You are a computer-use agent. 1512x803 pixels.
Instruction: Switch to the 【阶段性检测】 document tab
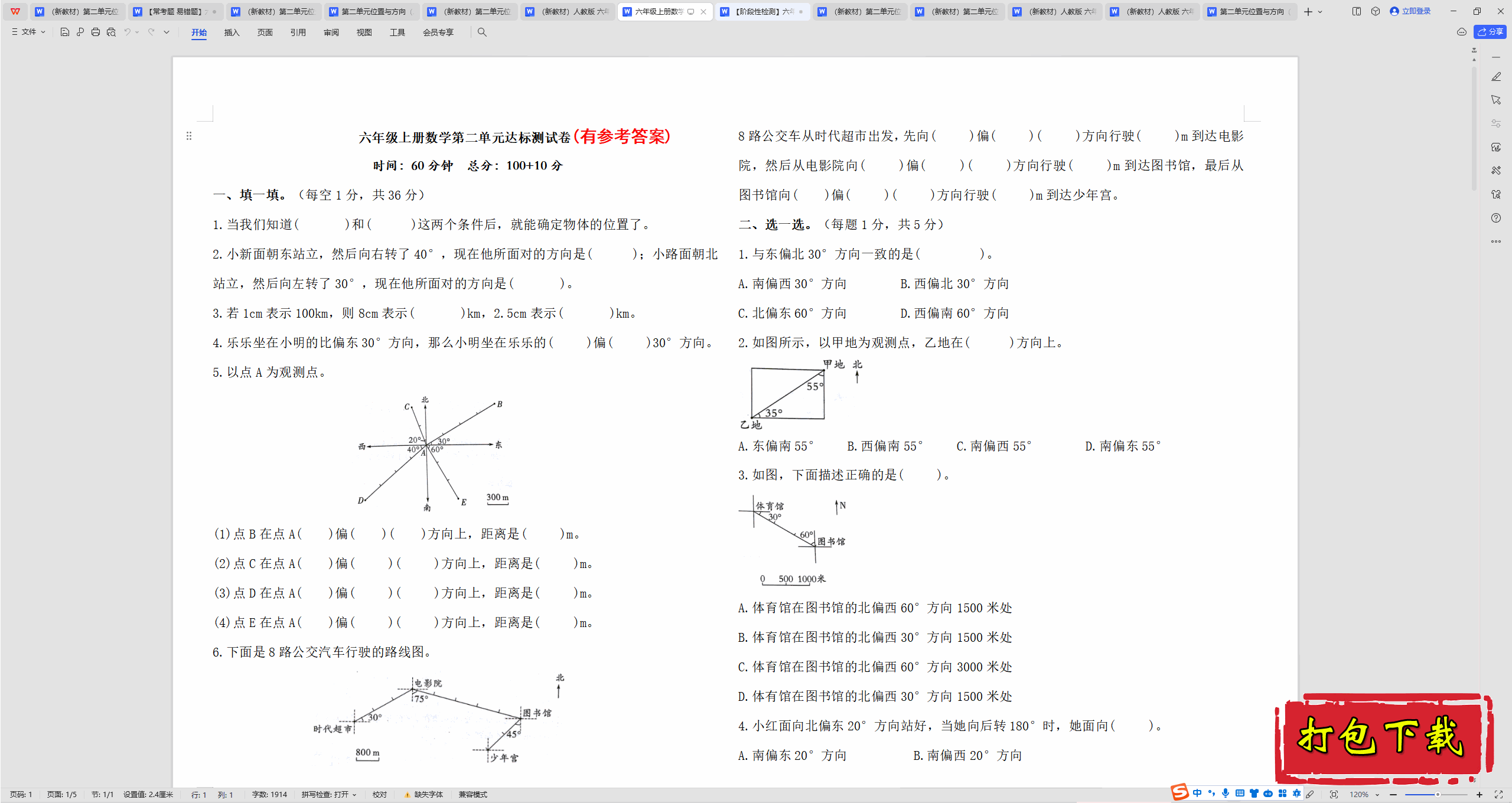[762, 11]
